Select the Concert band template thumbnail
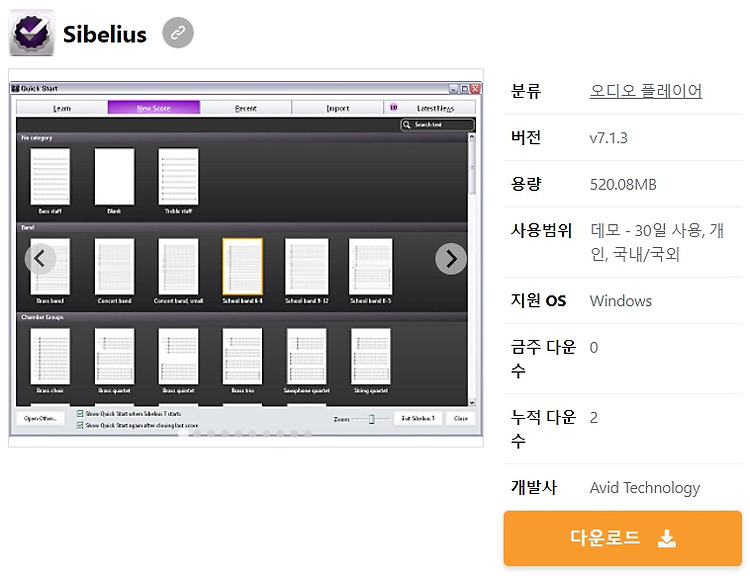This screenshot has width=750, height=576. coord(114,266)
